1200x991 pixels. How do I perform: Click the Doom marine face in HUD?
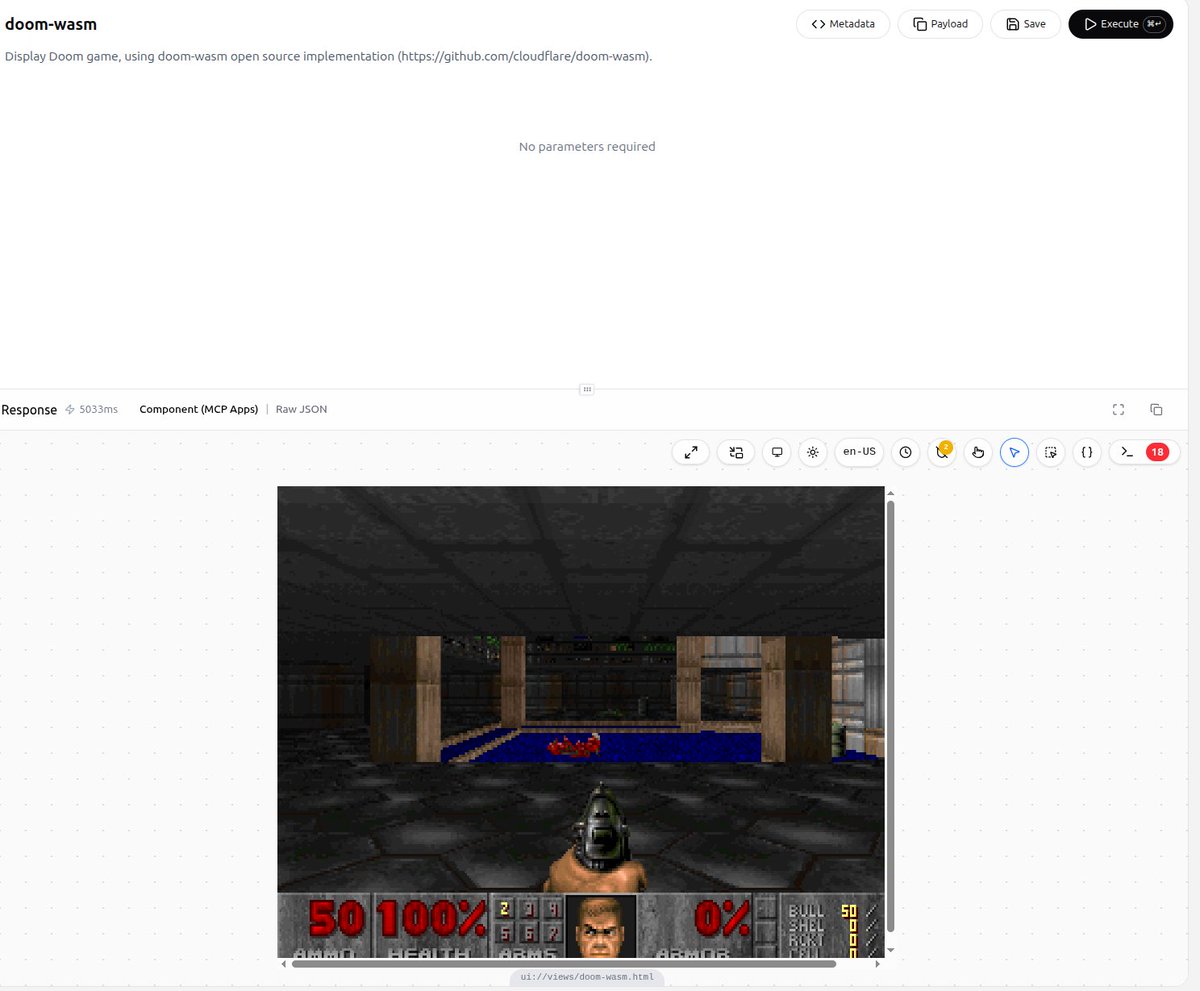point(601,927)
